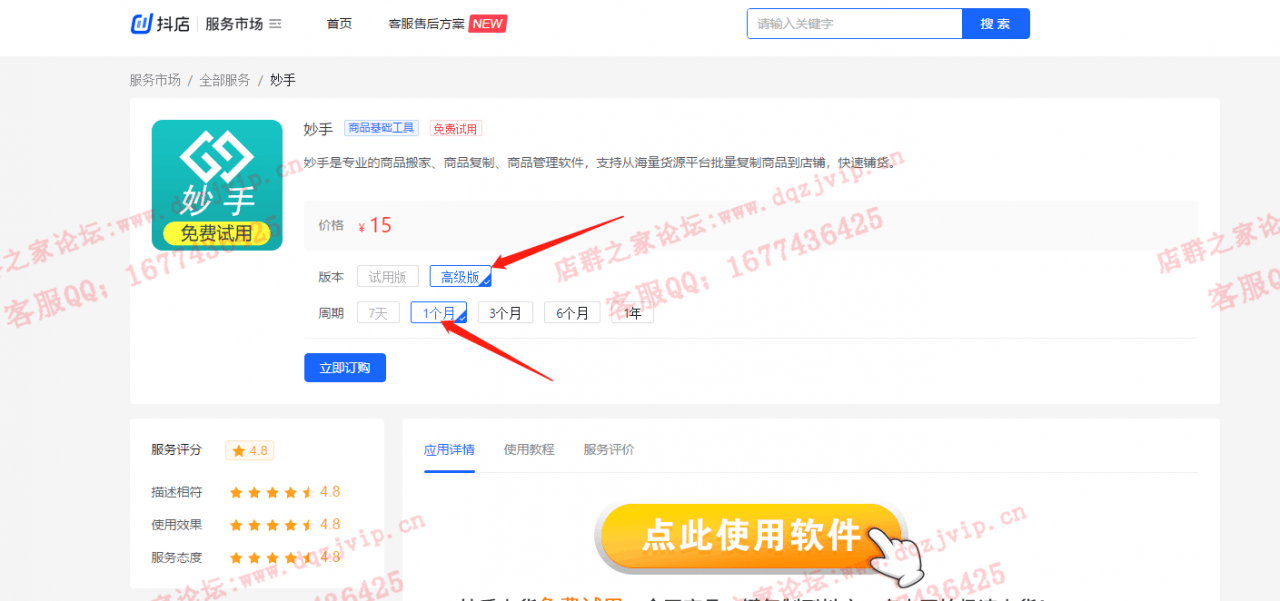Click the 妙手 product title text

318,129
